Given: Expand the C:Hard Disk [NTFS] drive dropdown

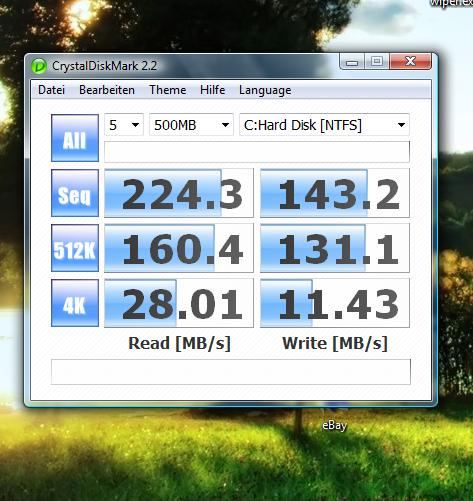Looking at the screenshot, I should pos(324,125).
